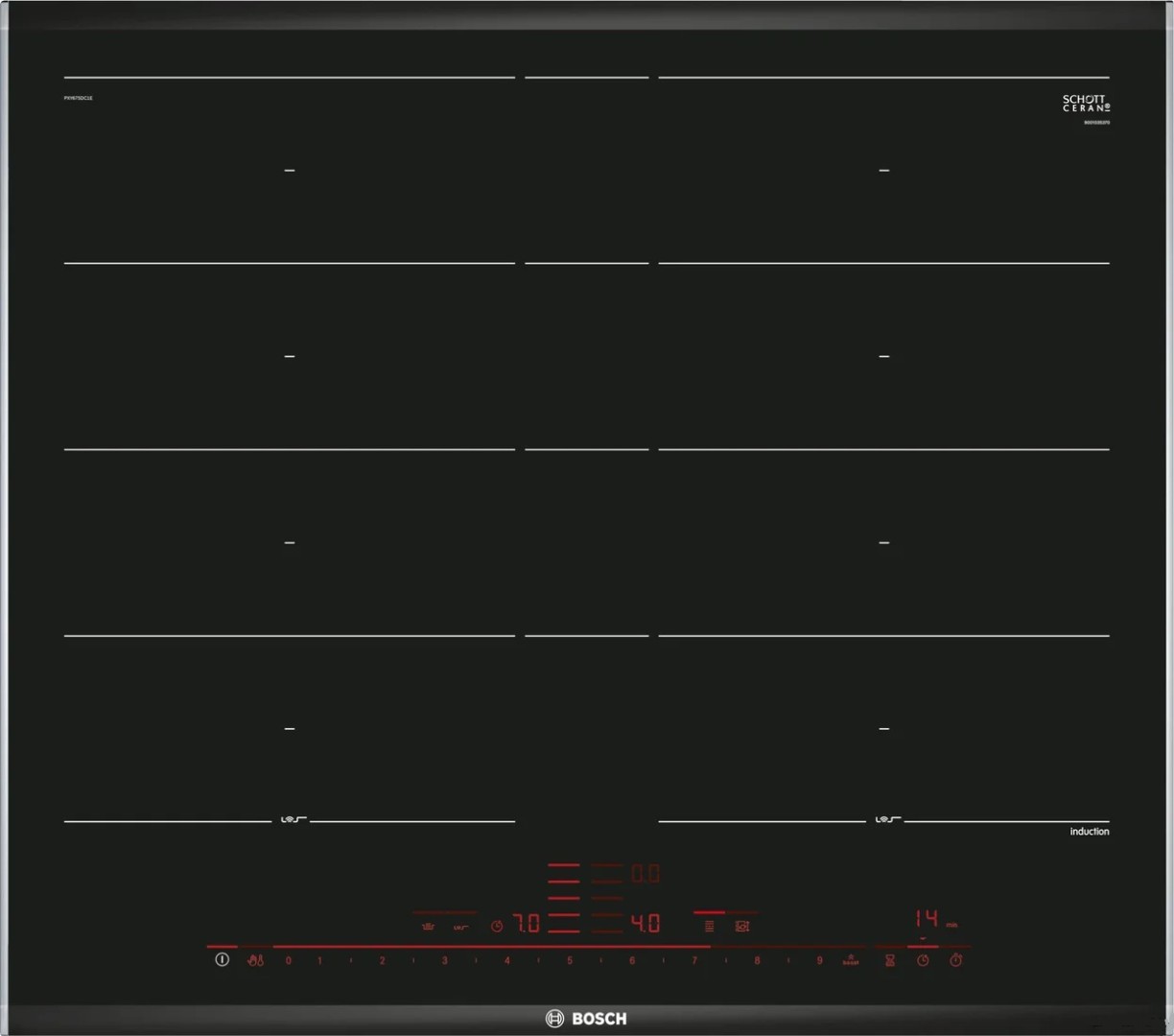Tap the 14 min timer display
The image size is (1174, 1036).
(x=927, y=919)
